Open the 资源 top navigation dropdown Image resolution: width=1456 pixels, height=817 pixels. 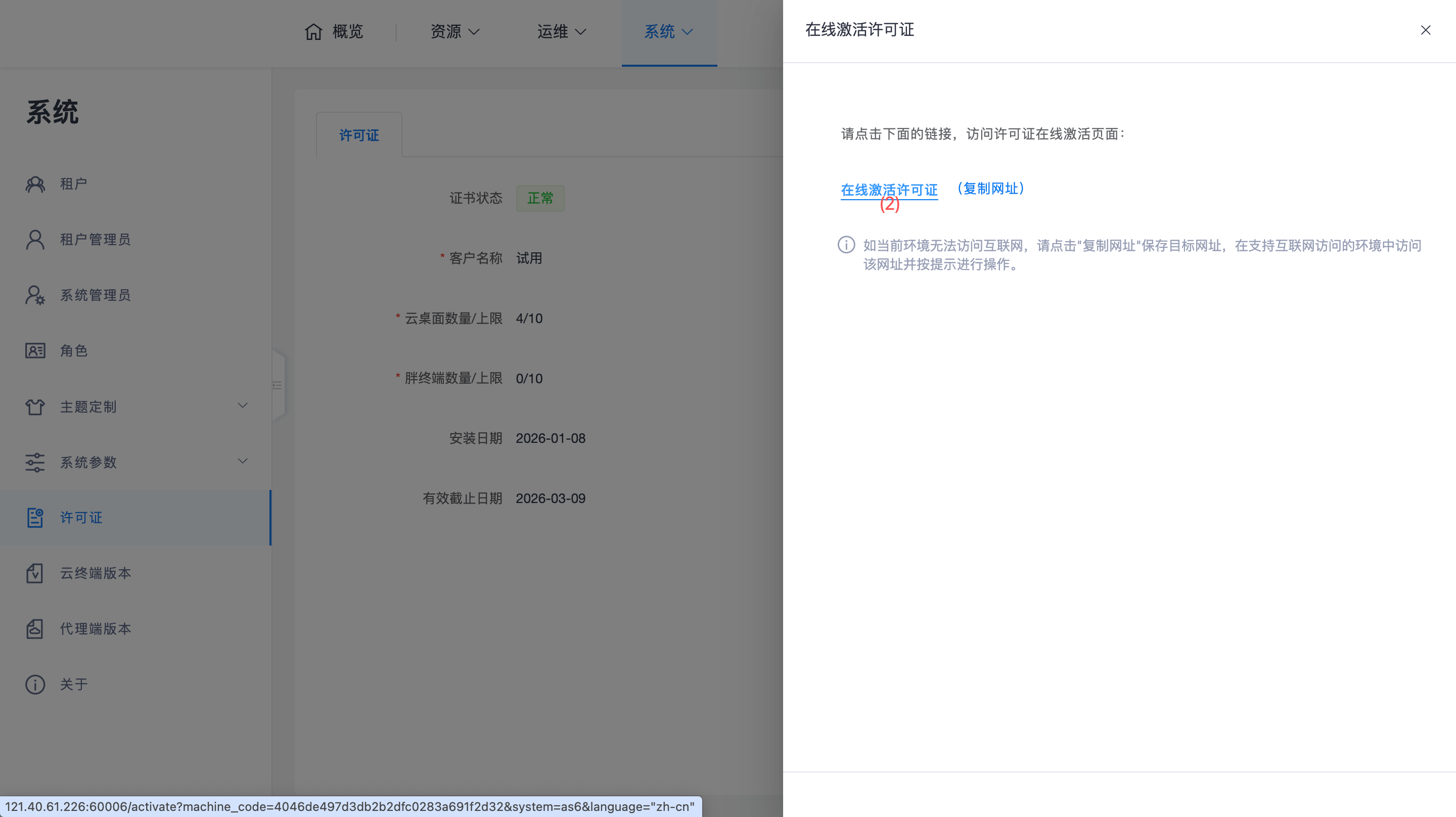454,32
